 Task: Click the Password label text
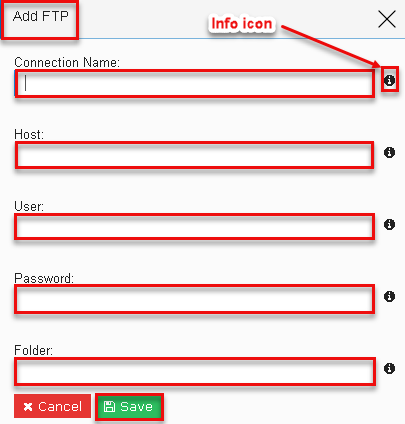44,278
